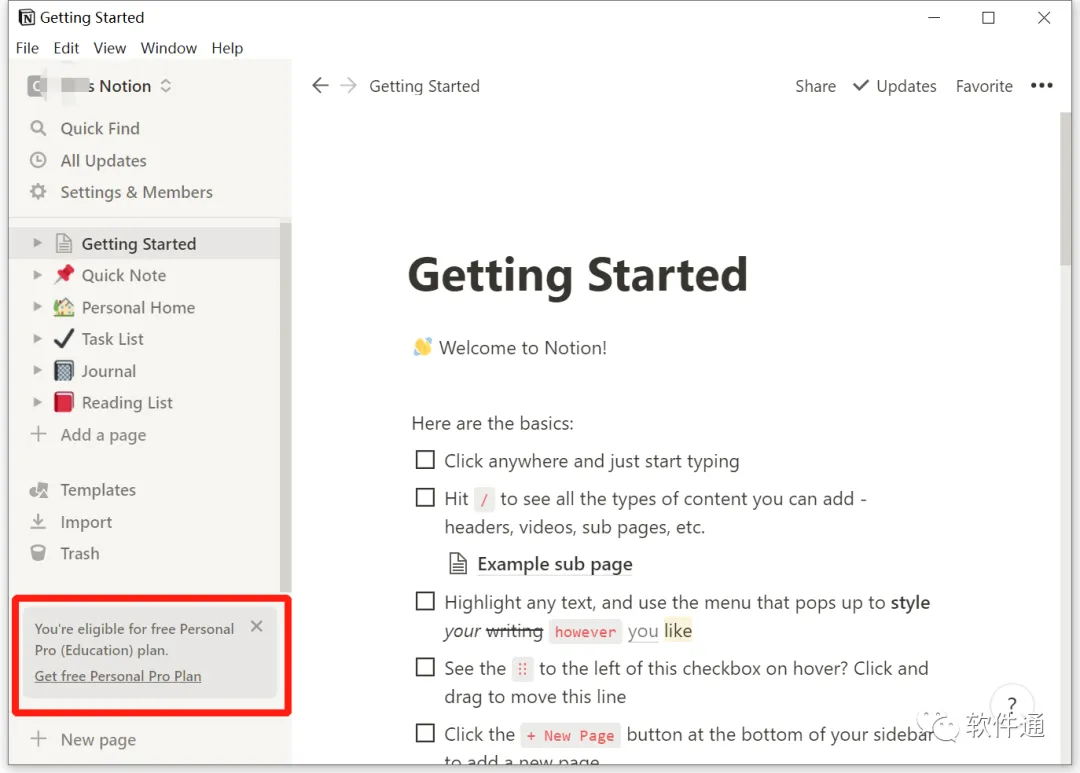Viewport: 1080px width, 773px height.
Task: Expand the Reading List page tree
Action: pos(37,402)
